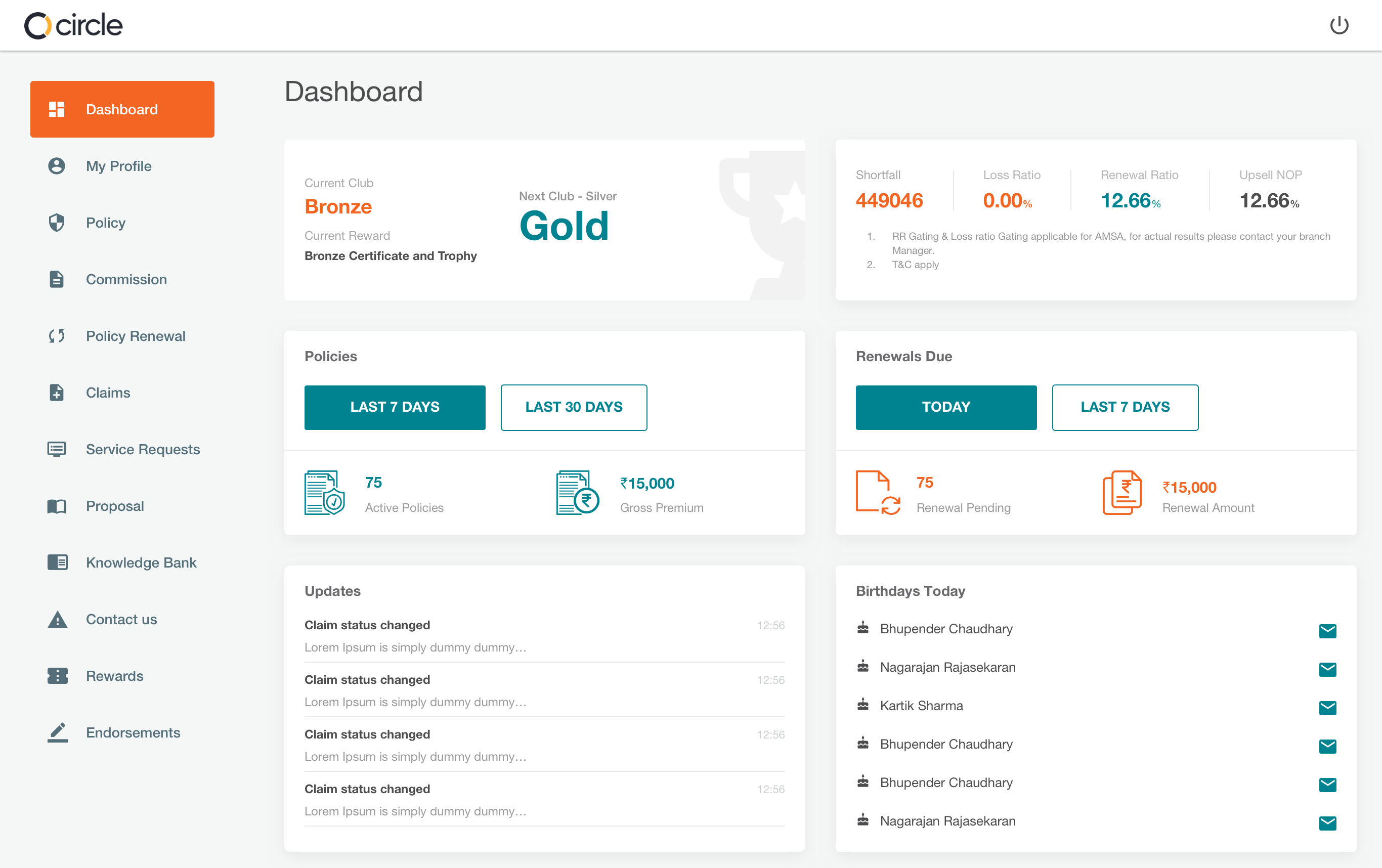This screenshot has height=868, width=1382.
Task: Click Bronze Certificate and Trophy text
Action: [x=390, y=256]
